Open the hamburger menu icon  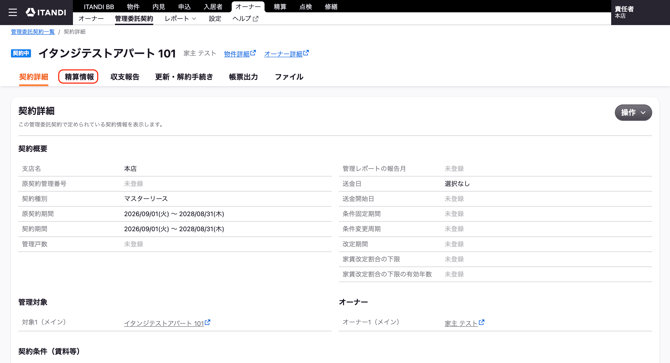coord(13,12)
